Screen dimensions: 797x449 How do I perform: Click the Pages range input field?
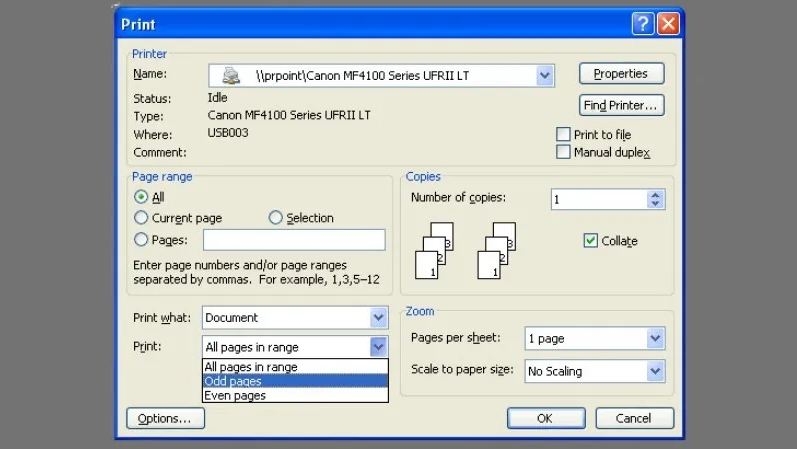294,240
